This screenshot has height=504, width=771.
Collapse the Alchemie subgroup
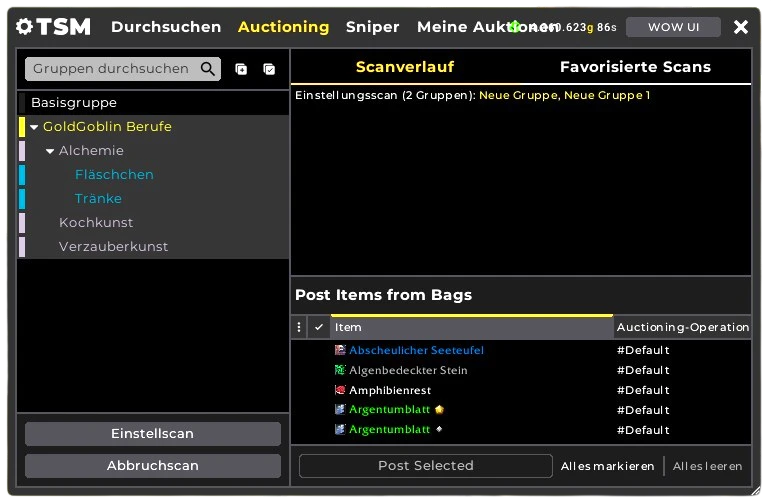coord(50,151)
